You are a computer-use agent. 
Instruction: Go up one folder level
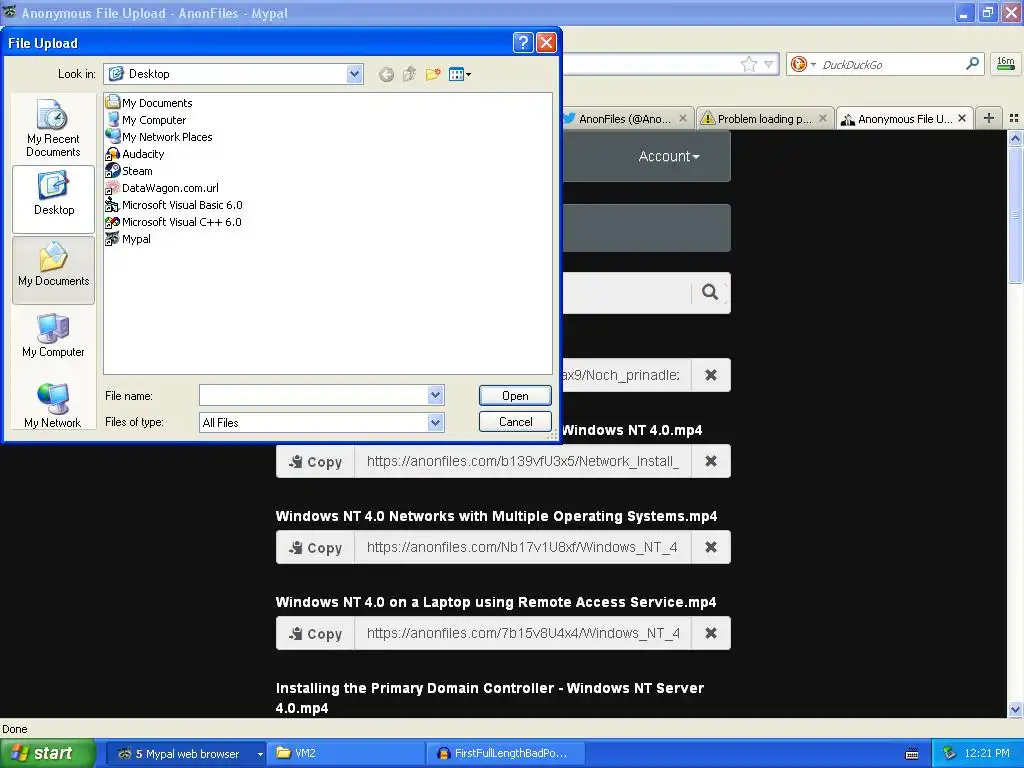[409, 74]
